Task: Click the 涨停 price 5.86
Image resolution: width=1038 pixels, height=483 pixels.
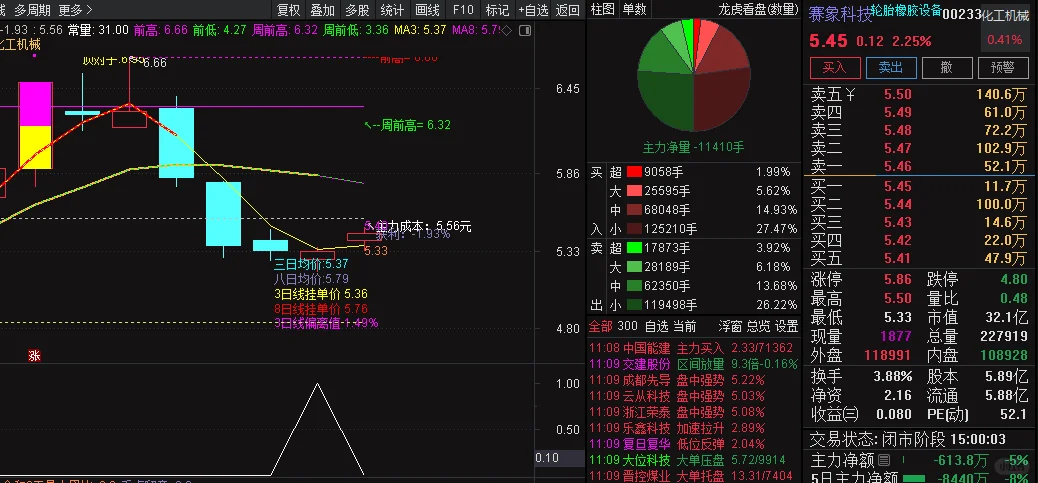Action: pos(897,279)
